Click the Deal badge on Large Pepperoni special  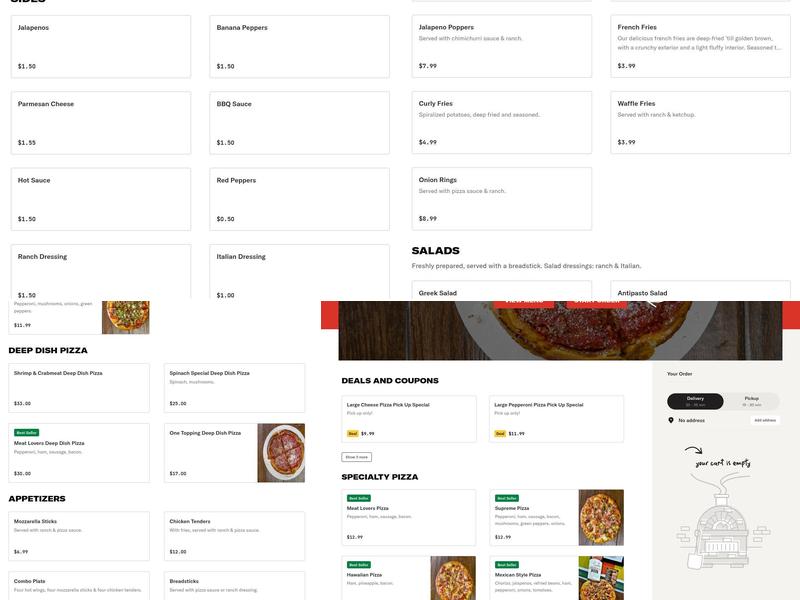[x=500, y=433]
